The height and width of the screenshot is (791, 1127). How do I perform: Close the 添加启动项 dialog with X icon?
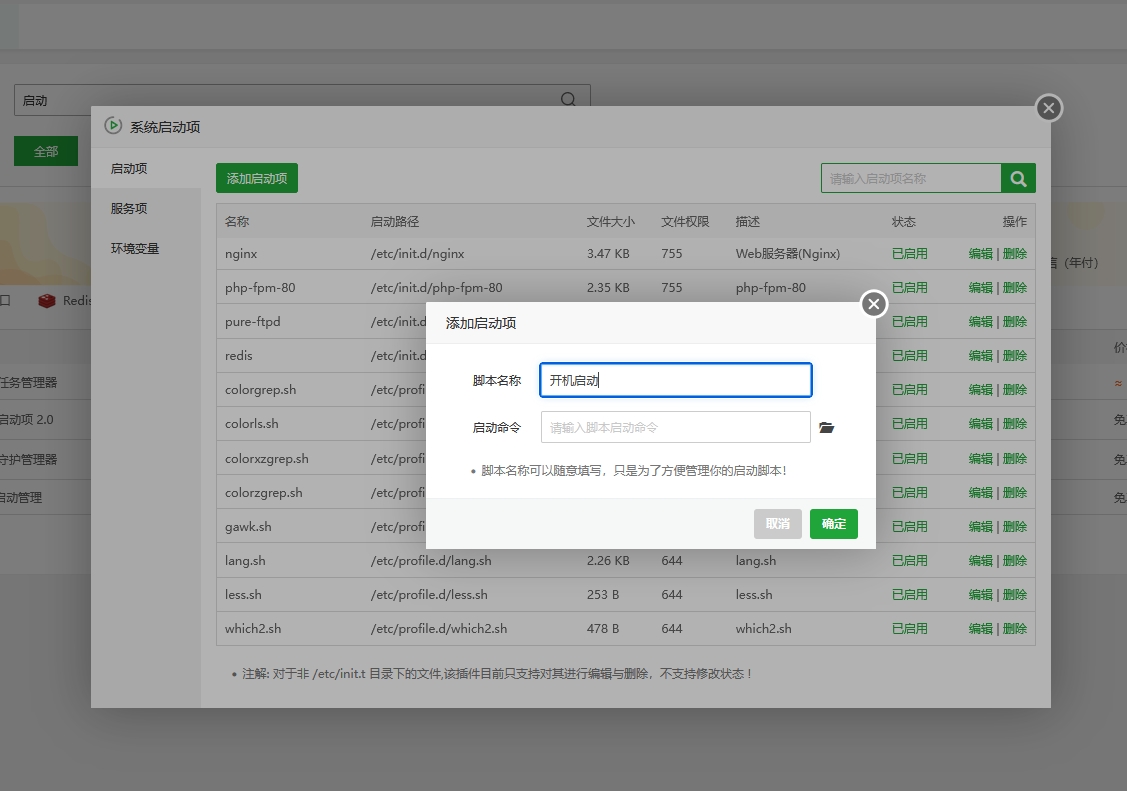point(874,304)
